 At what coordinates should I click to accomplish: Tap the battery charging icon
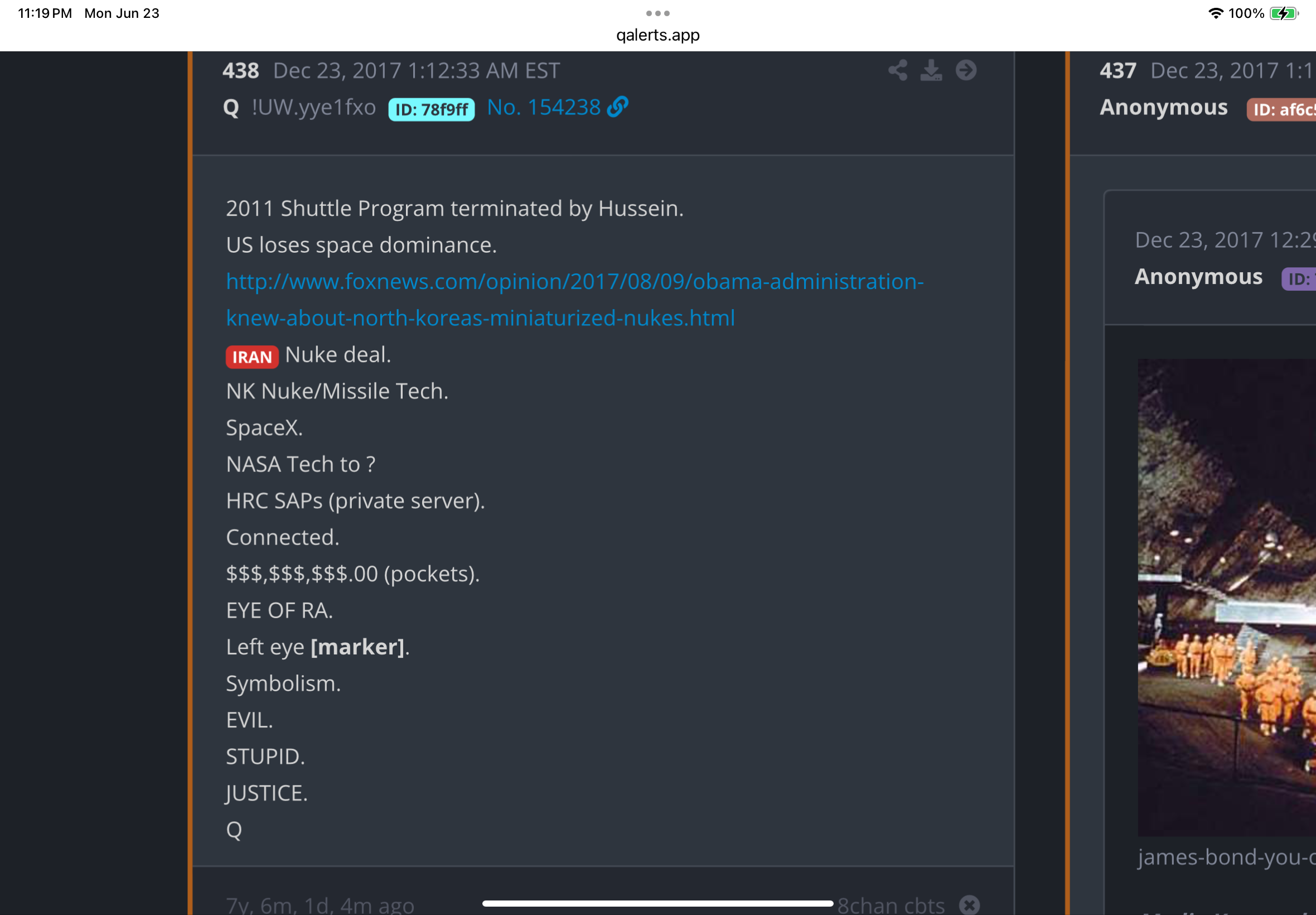tap(1284, 13)
